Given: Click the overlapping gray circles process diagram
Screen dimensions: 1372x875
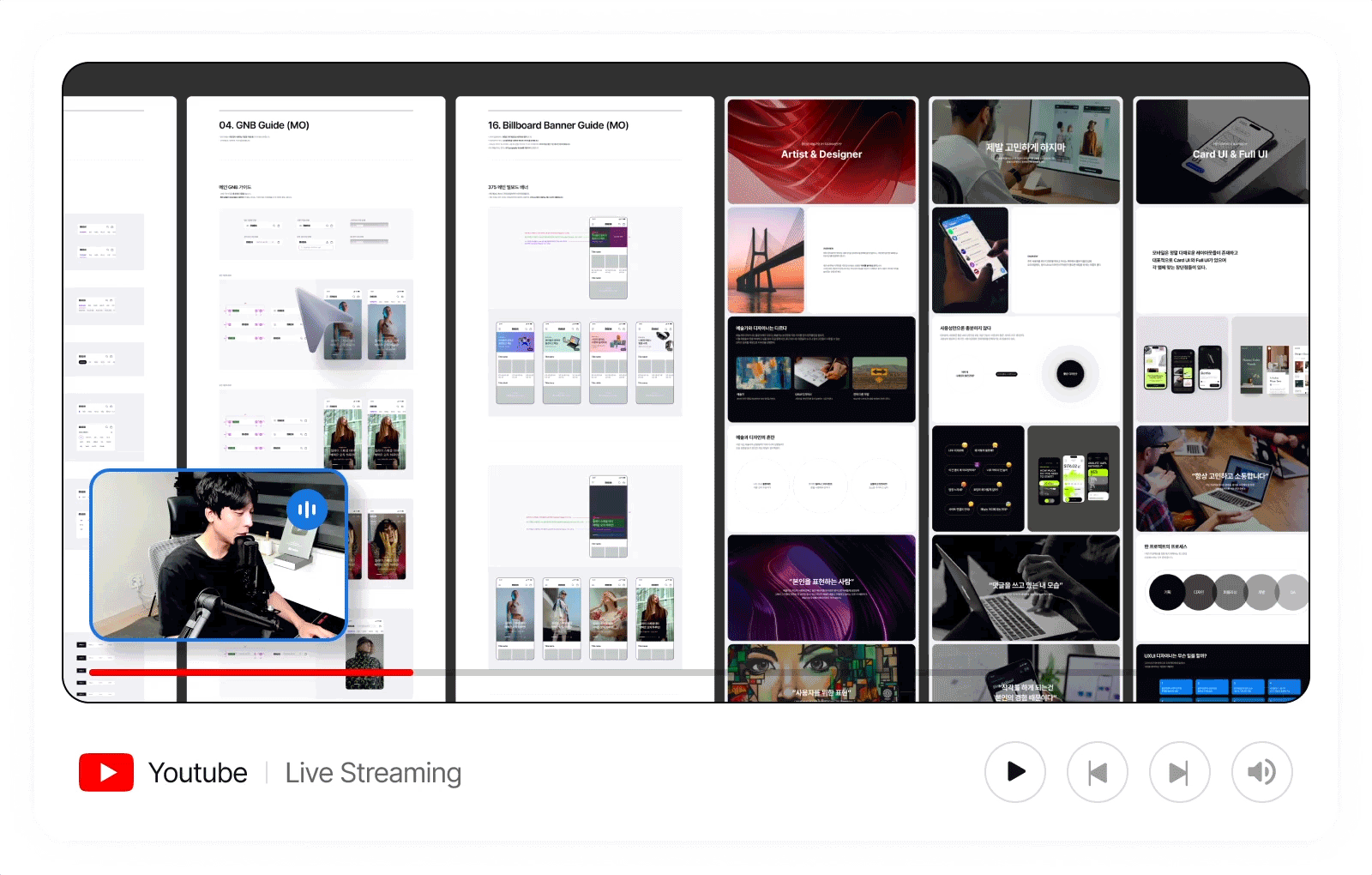Looking at the screenshot, I should 1226,592.
